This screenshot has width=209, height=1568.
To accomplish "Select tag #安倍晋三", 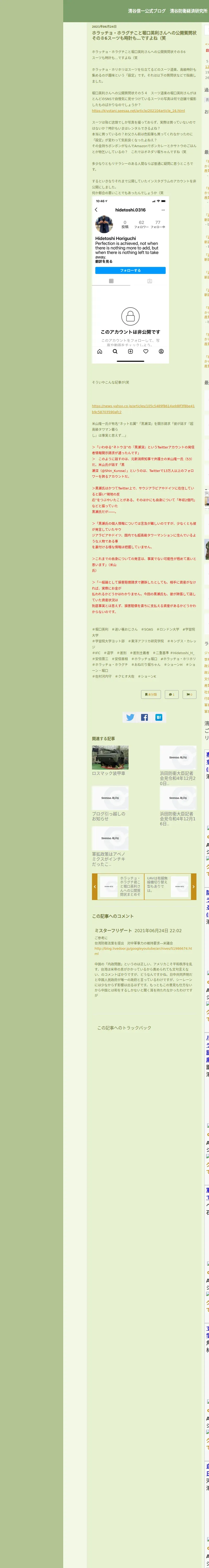I will 101,659.
